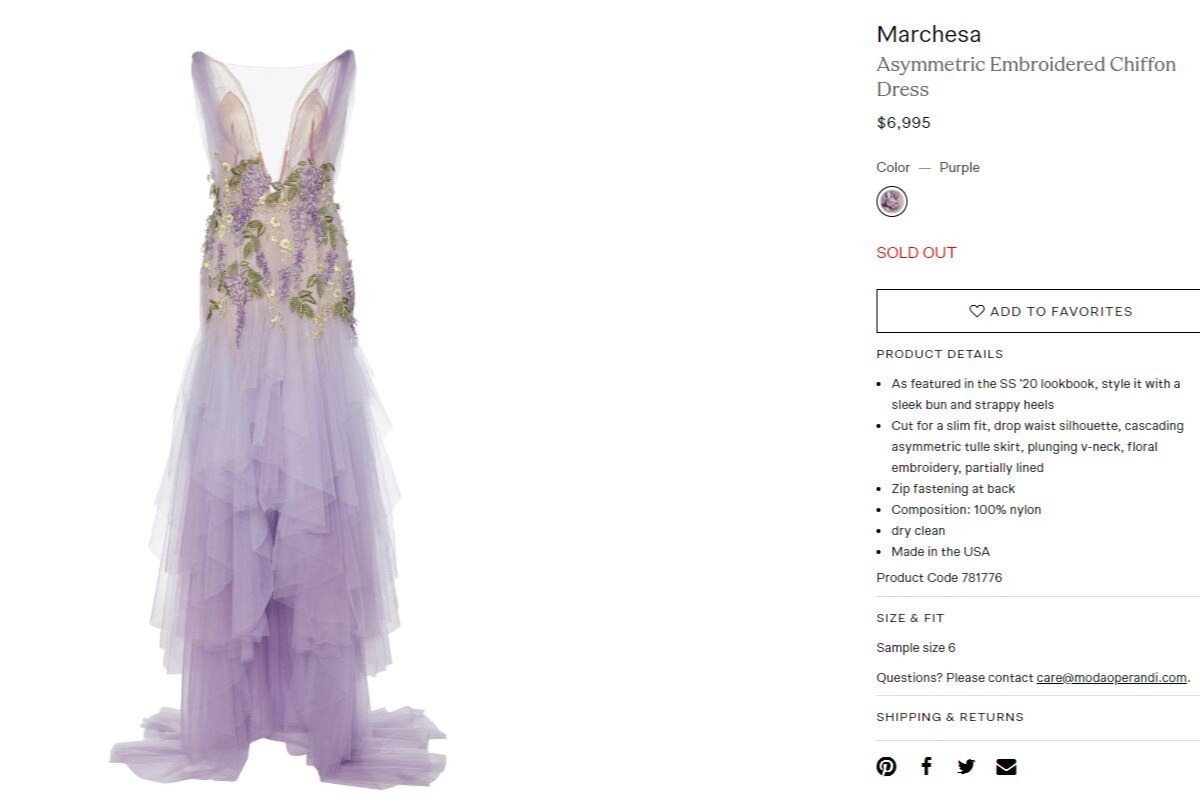Collapse the Size & Fit section header
The image size is (1200, 806).
point(910,618)
